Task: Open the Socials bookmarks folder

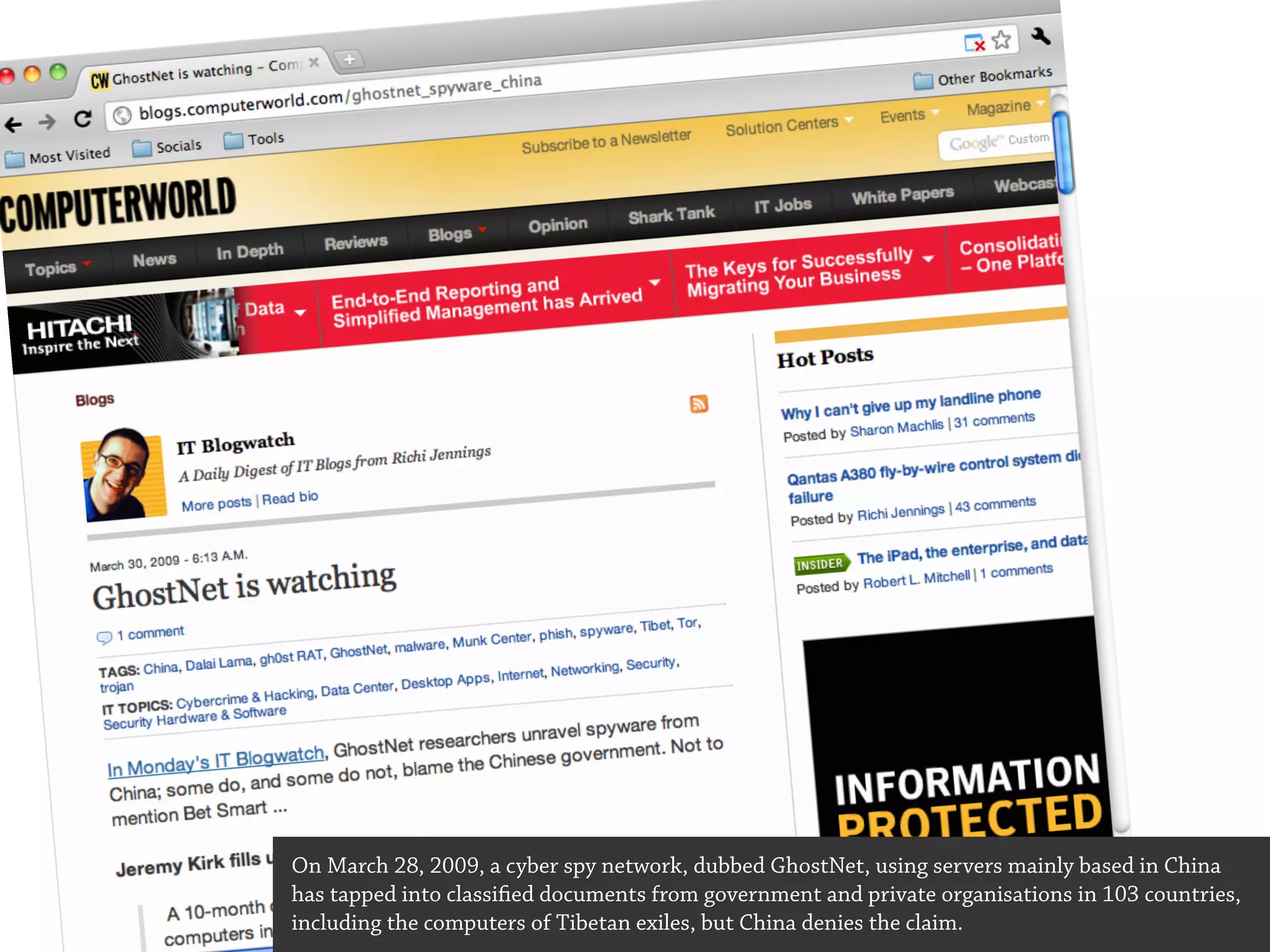Action: point(167,147)
